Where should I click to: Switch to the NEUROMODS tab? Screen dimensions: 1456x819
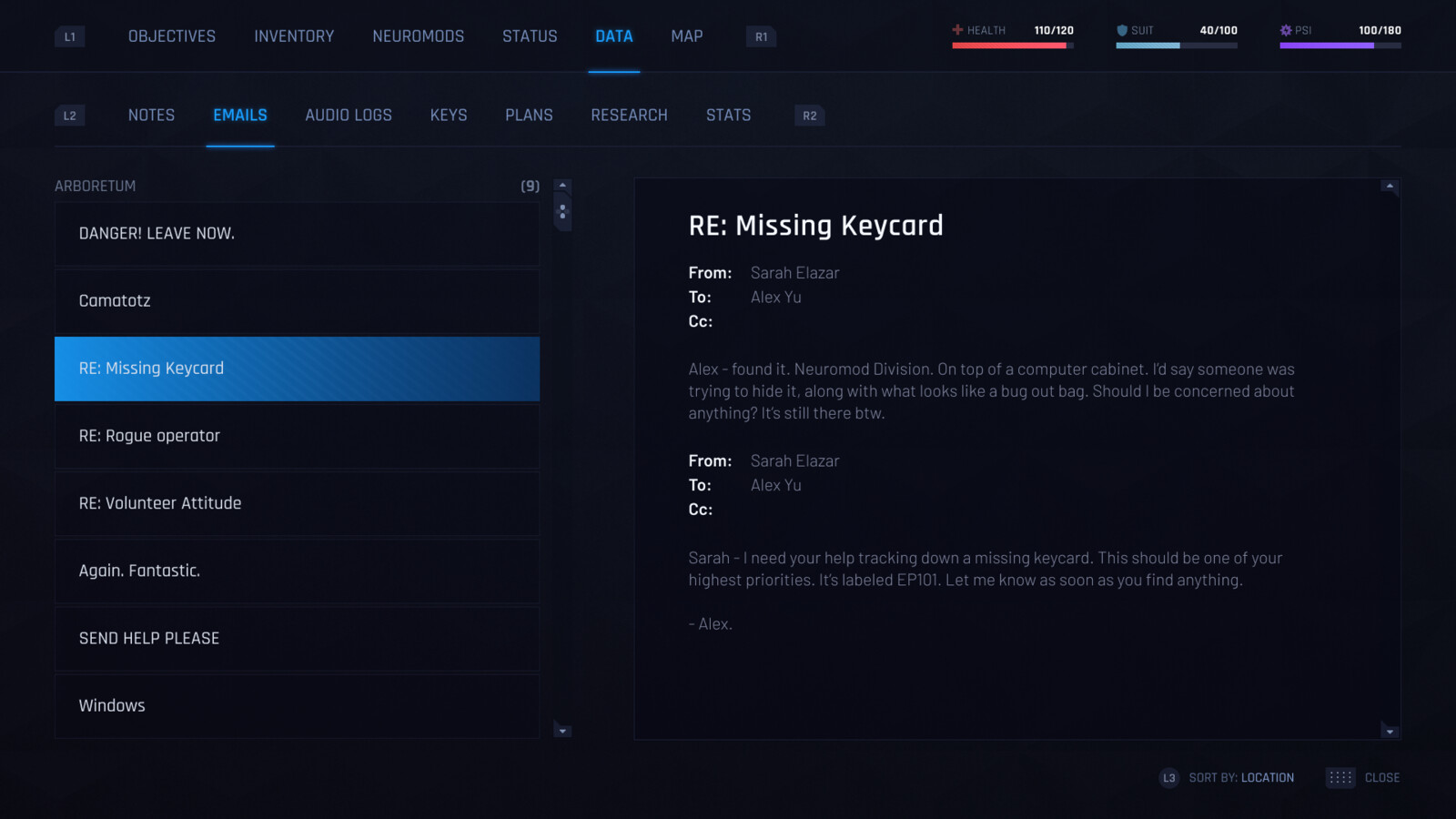click(418, 36)
